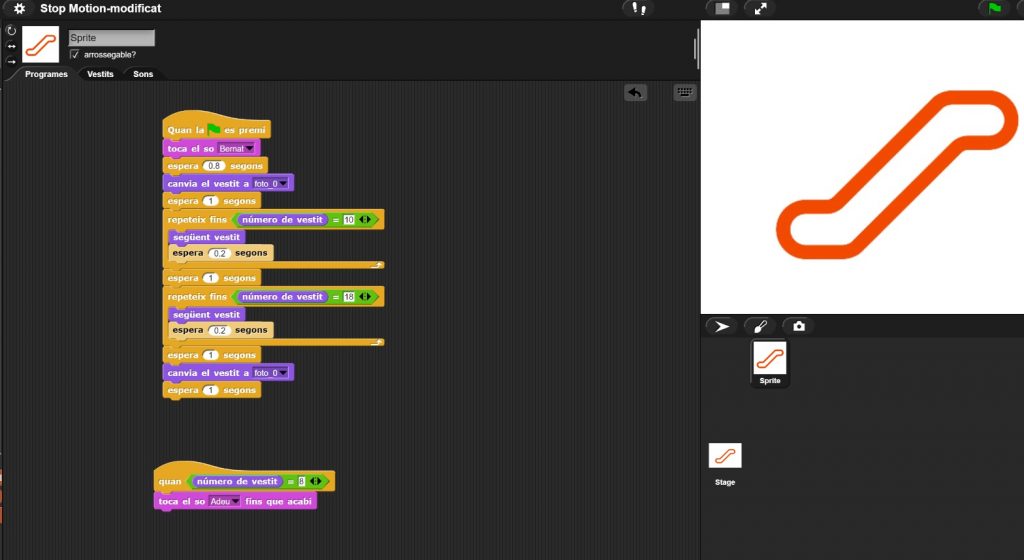Image resolution: width=1024 pixels, height=560 pixels.
Task: Uncheck the 'arrossegable?' checkbox
Action: 75,54
